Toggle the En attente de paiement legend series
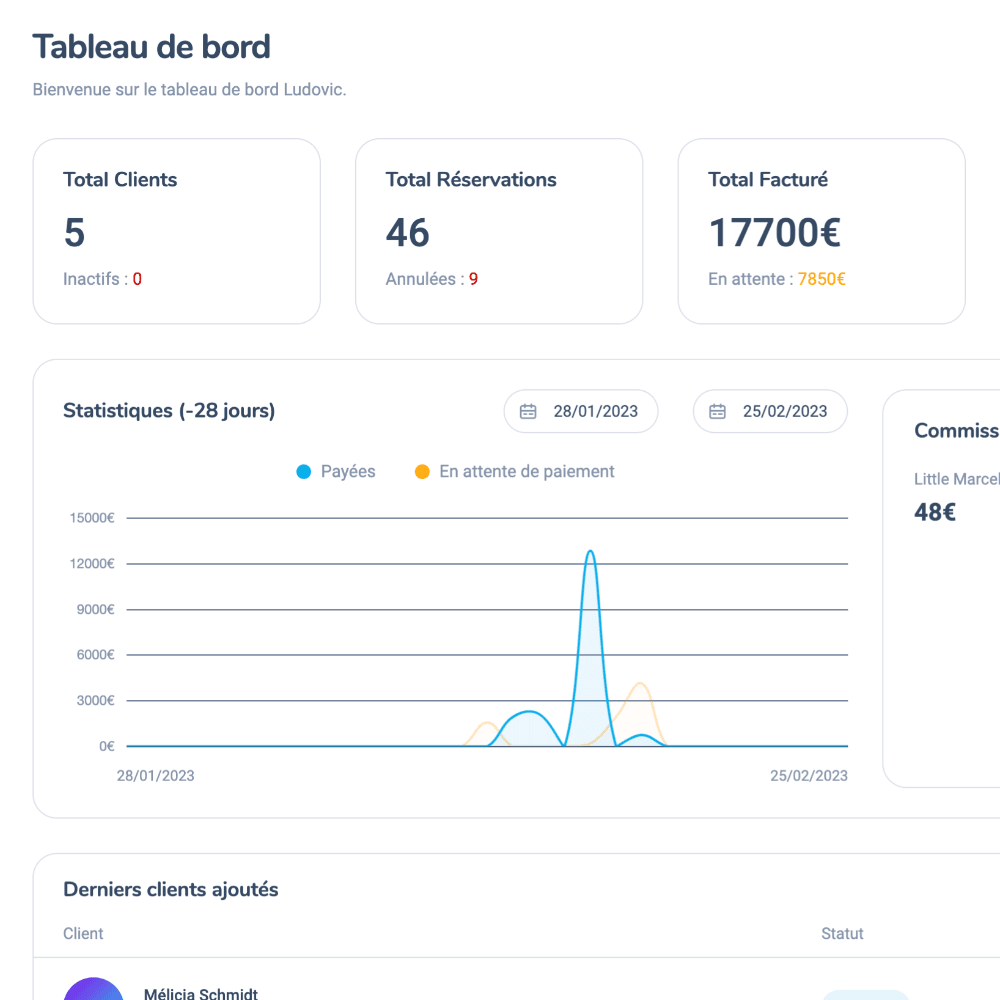1000x1000 pixels. tap(515, 471)
